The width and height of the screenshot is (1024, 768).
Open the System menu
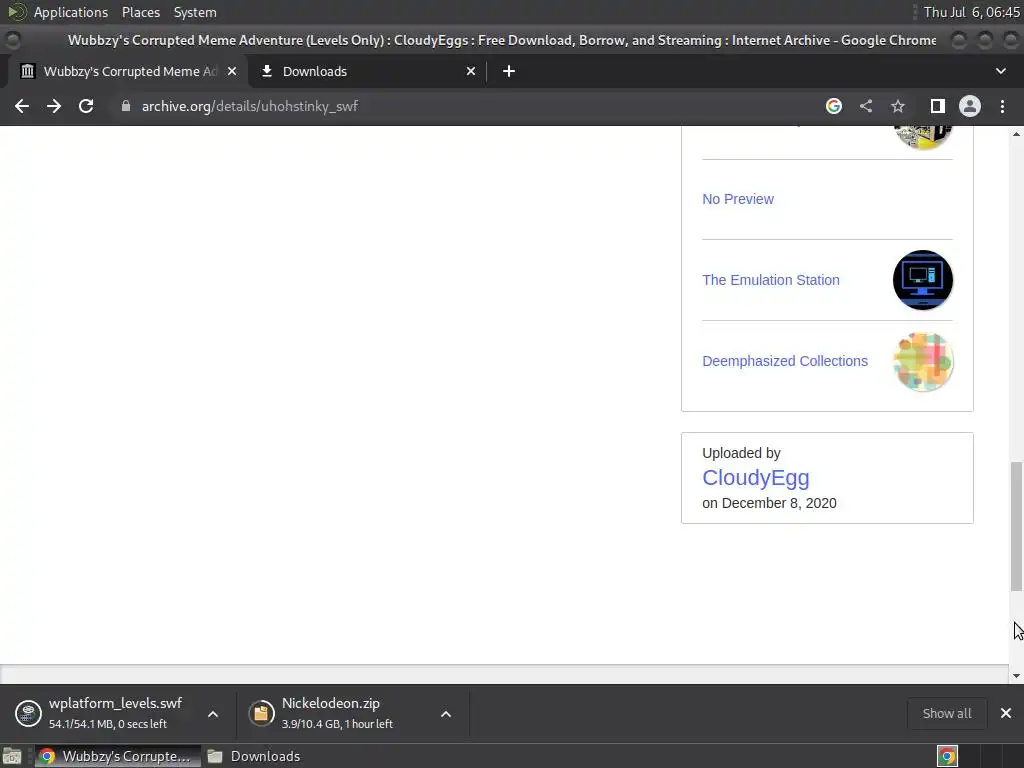(x=195, y=12)
